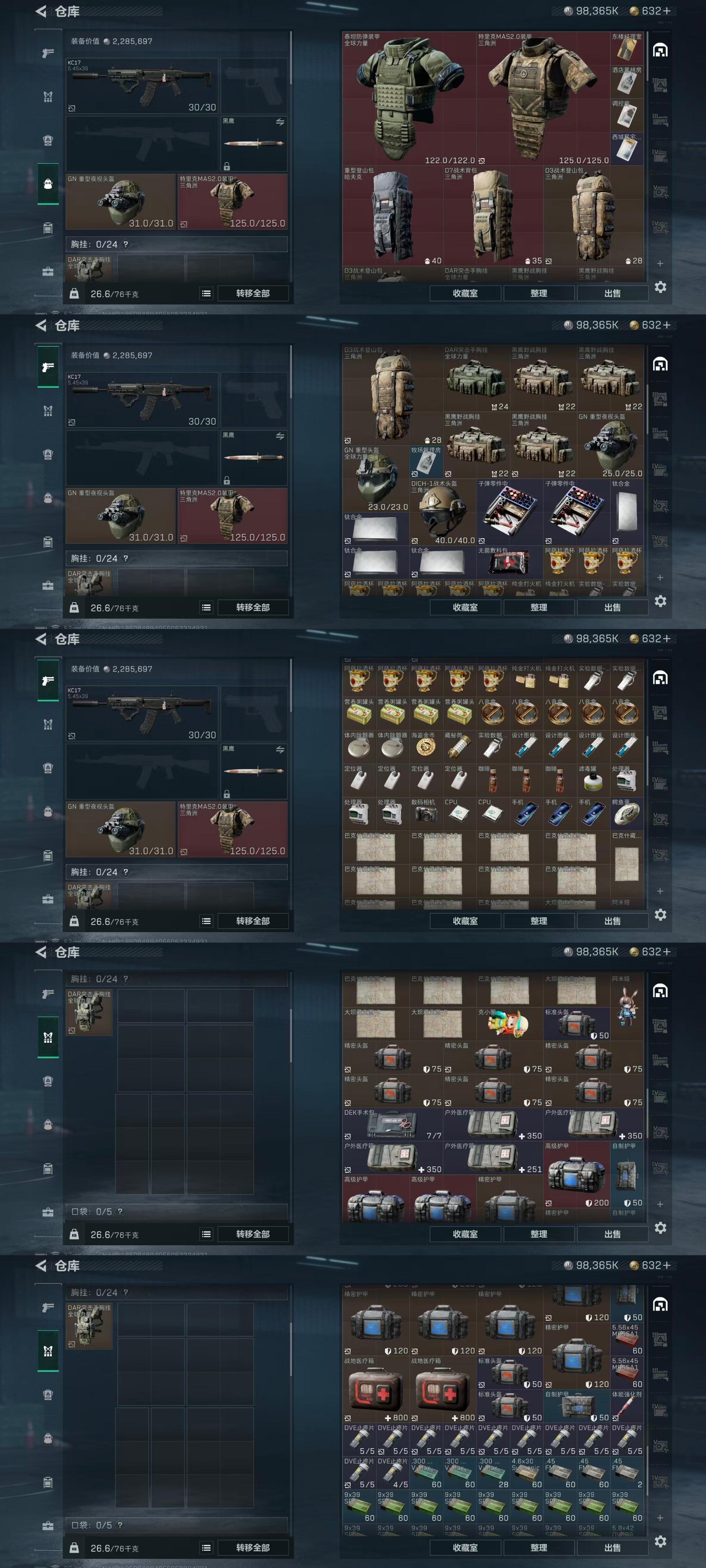Select the 4.6x30 Subsonic ammo box
This screenshot has height=1568, width=706.
click(x=526, y=1472)
